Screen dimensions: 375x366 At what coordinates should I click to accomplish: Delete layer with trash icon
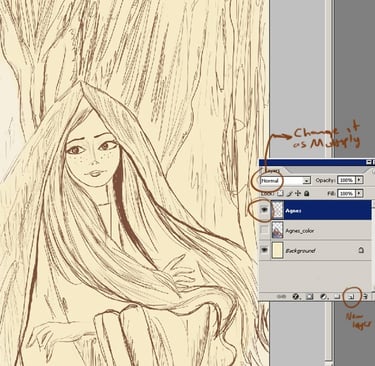tap(365, 296)
